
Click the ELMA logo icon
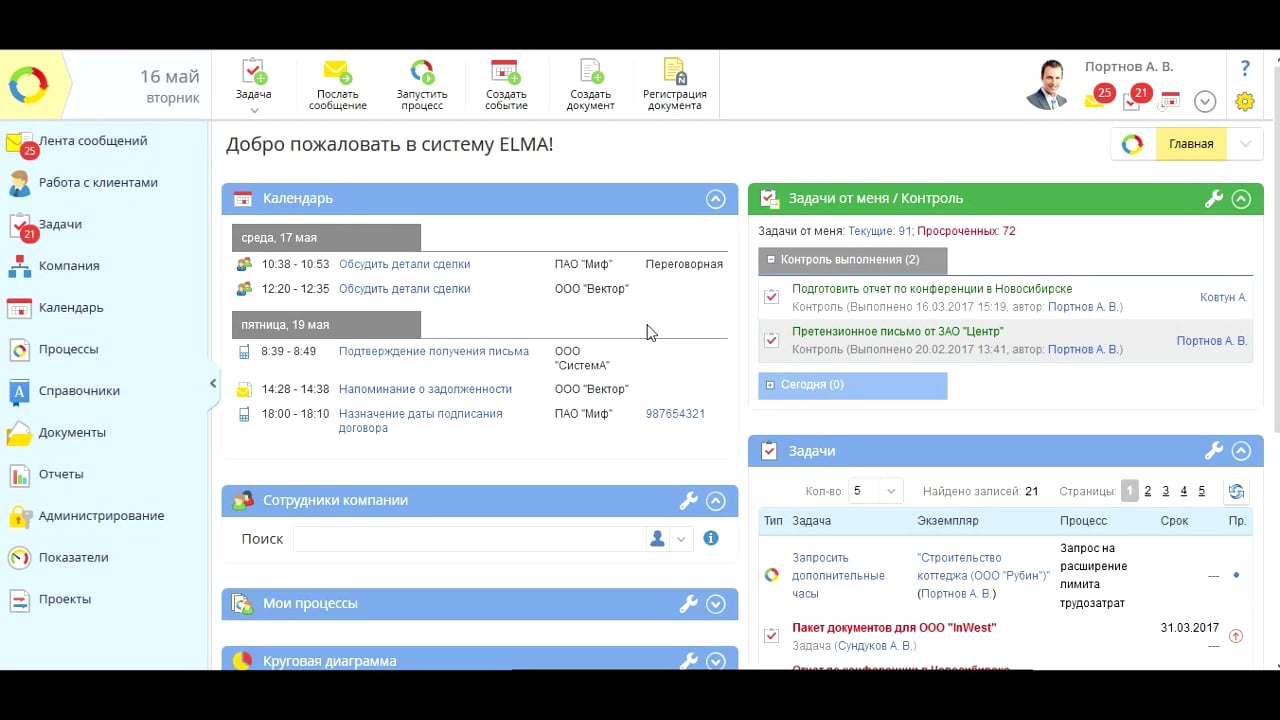[x=28, y=86]
